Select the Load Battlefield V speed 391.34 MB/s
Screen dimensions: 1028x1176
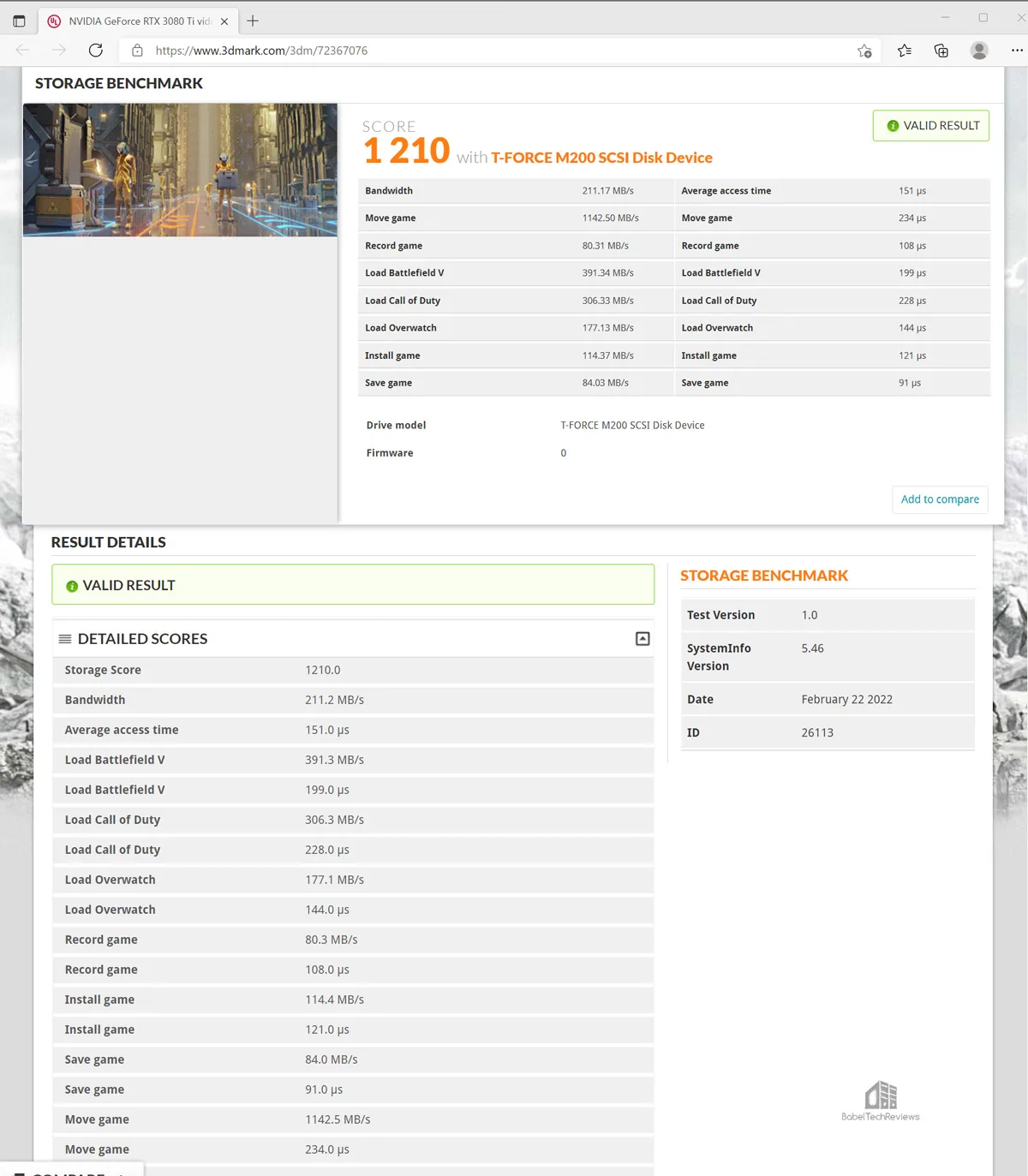[608, 273]
